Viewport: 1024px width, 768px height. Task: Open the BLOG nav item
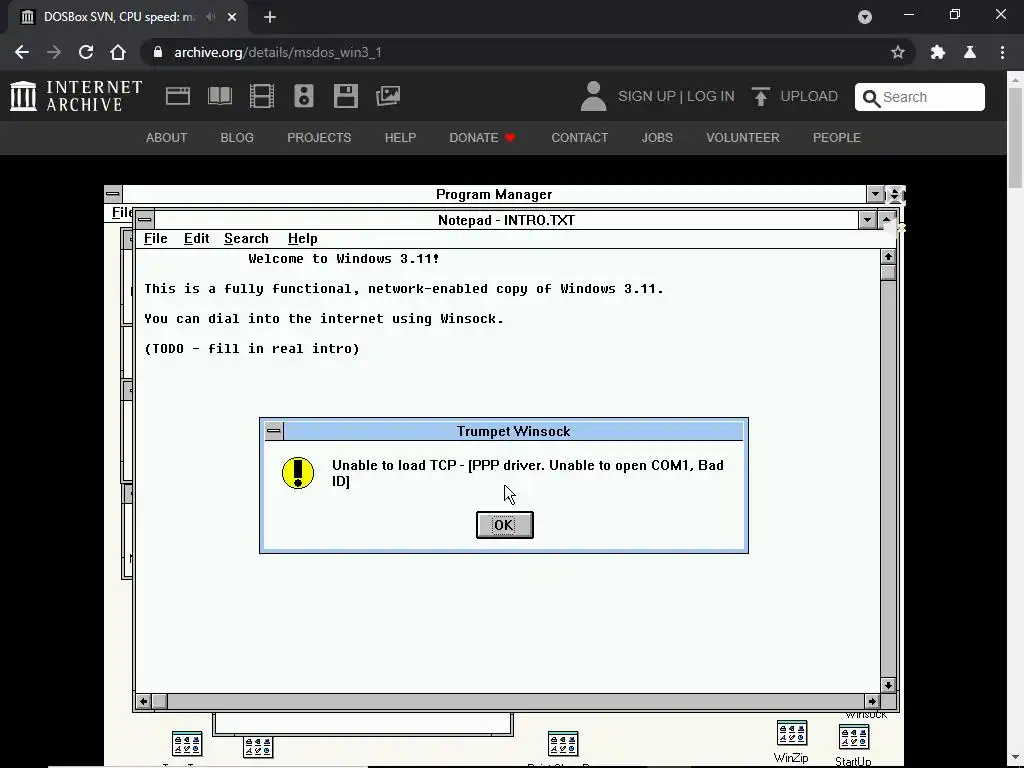(237, 138)
